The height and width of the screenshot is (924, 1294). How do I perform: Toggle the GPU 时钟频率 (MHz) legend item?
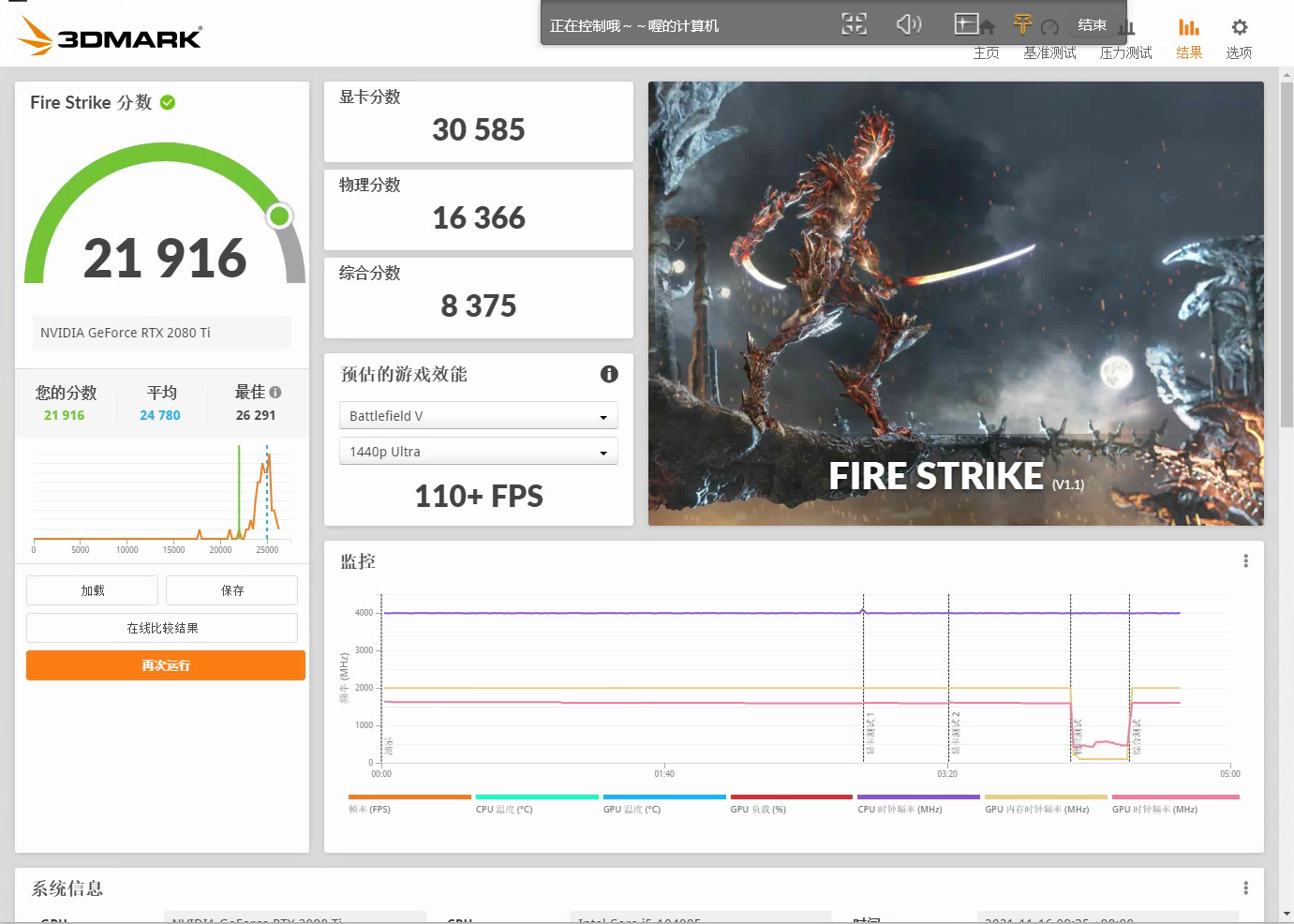[1175, 804]
